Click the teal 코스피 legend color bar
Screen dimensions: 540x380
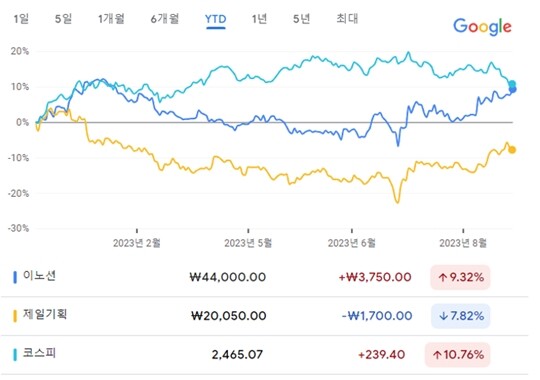pos(15,355)
